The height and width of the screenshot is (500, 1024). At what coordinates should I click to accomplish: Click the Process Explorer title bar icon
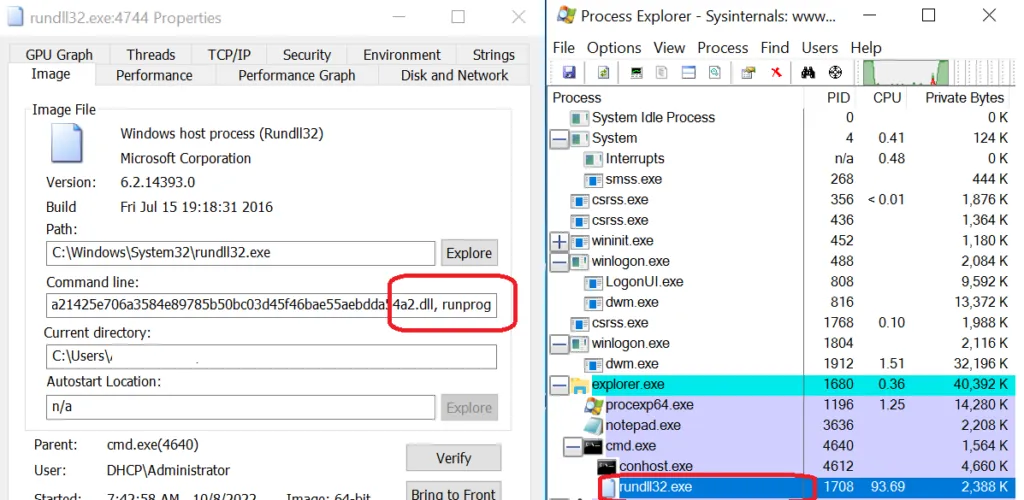[566, 16]
